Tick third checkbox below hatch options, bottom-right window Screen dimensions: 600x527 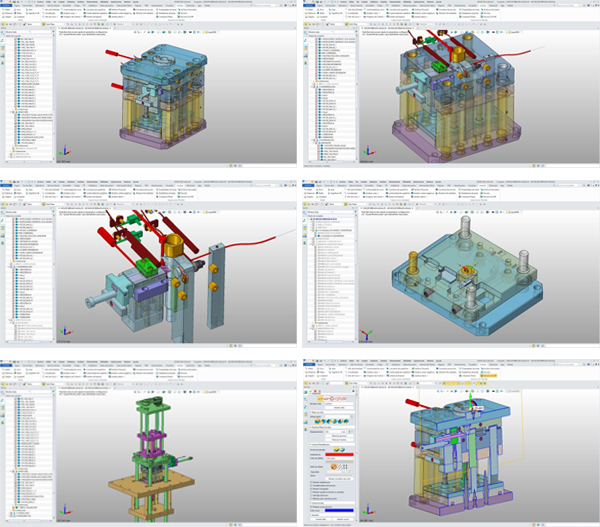click(311, 489)
